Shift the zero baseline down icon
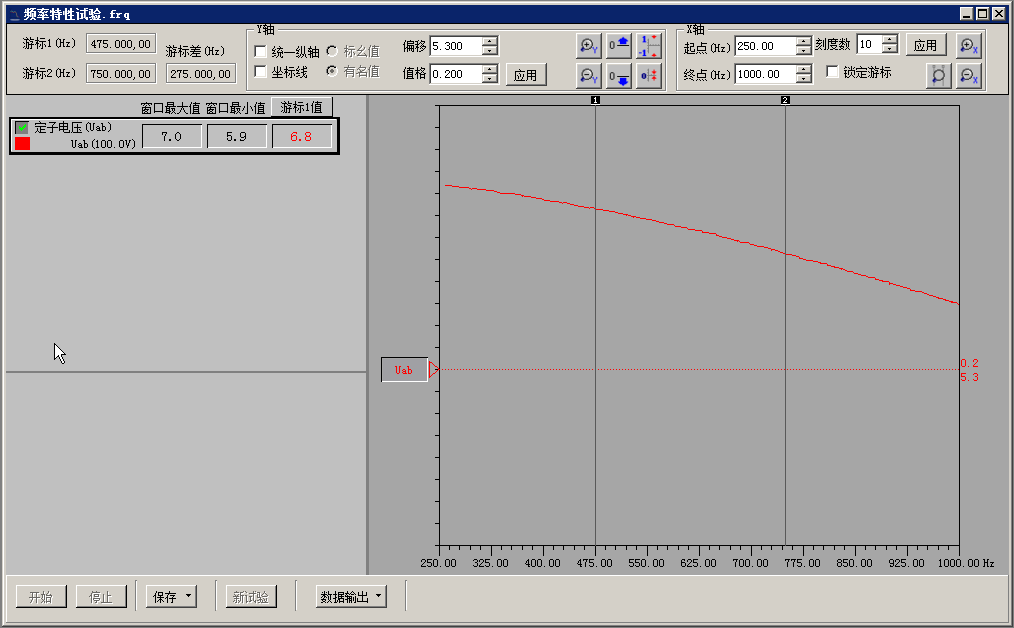 [x=619, y=76]
